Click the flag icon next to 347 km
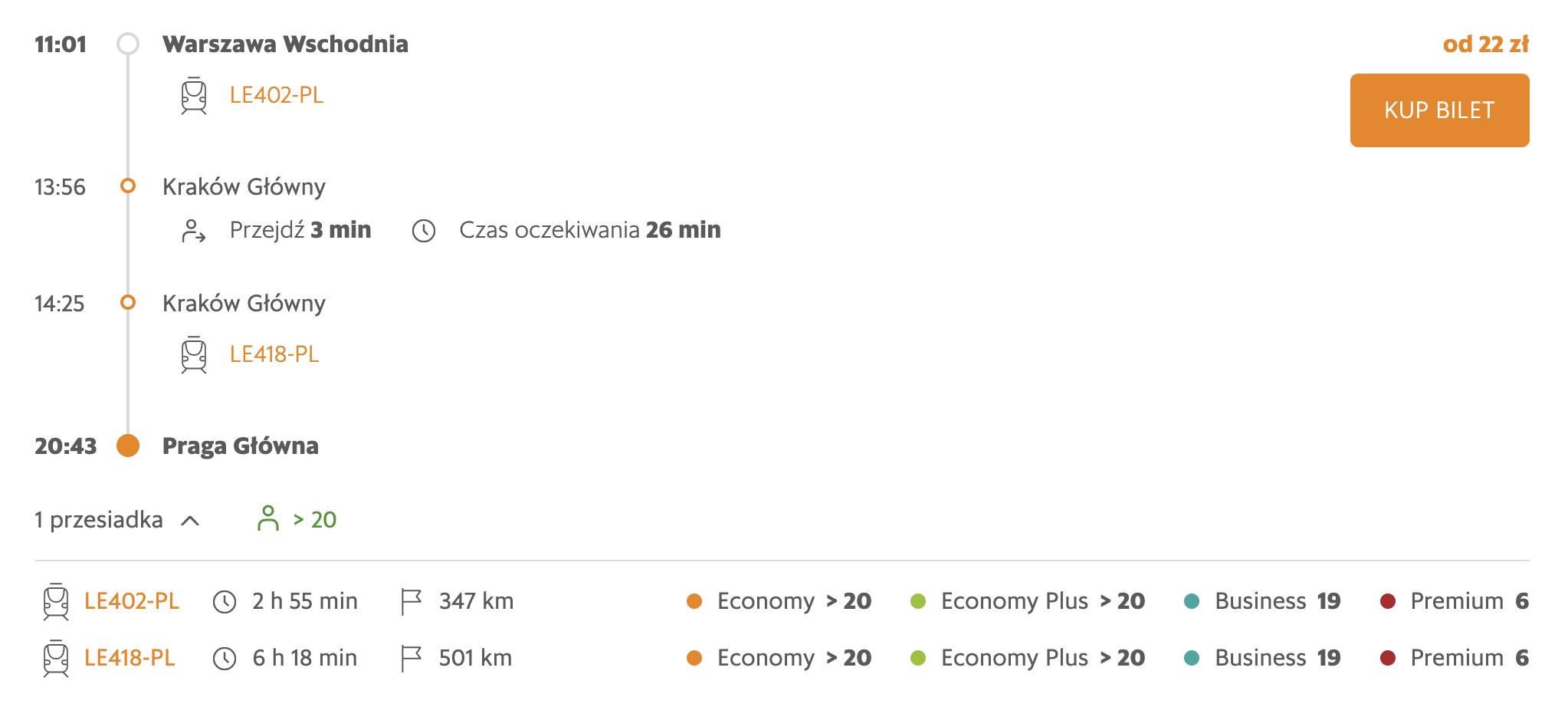Screen dimensions: 1568x707 point(412,602)
